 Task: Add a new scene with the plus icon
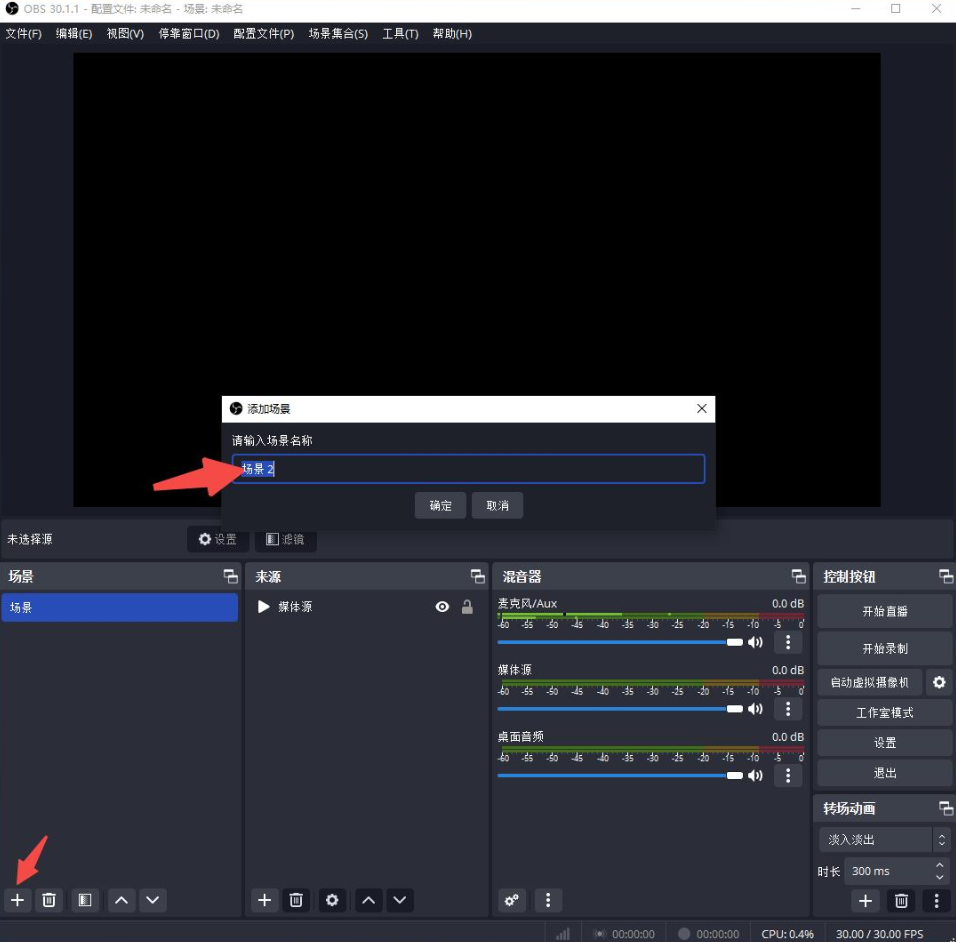[x=18, y=900]
